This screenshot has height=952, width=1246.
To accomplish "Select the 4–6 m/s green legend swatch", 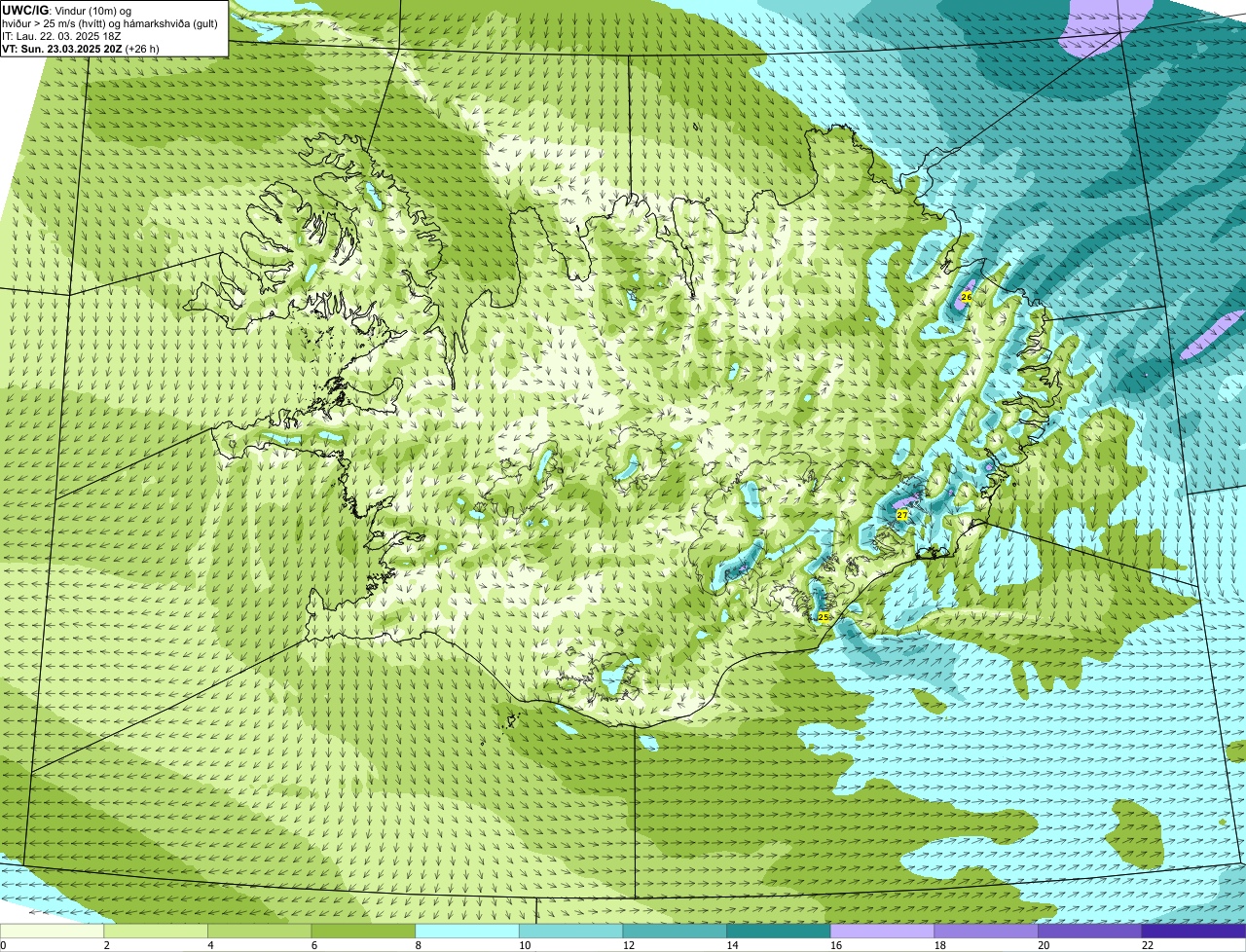I will click(x=260, y=931).
